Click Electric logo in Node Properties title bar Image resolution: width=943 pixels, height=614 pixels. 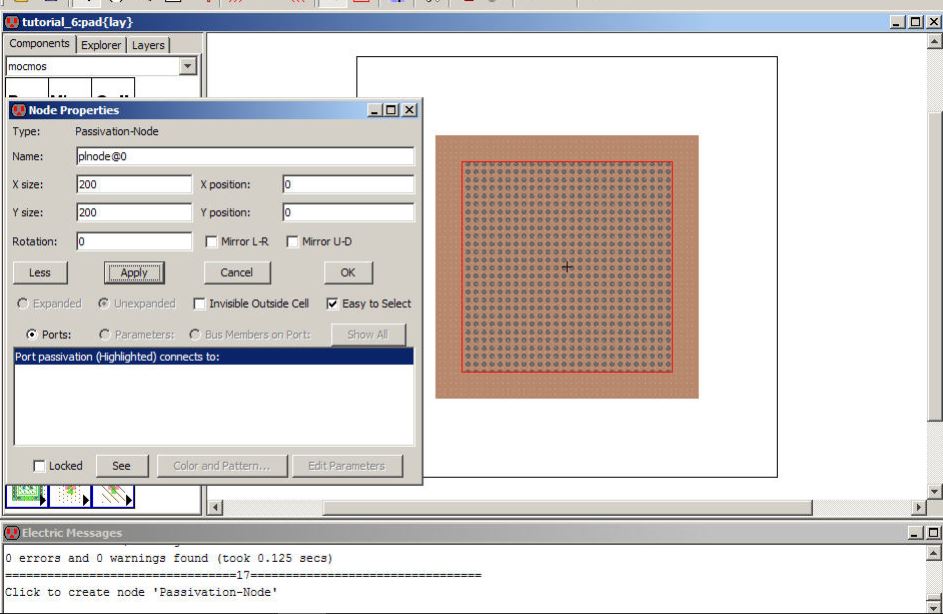(x=19, y=110)
